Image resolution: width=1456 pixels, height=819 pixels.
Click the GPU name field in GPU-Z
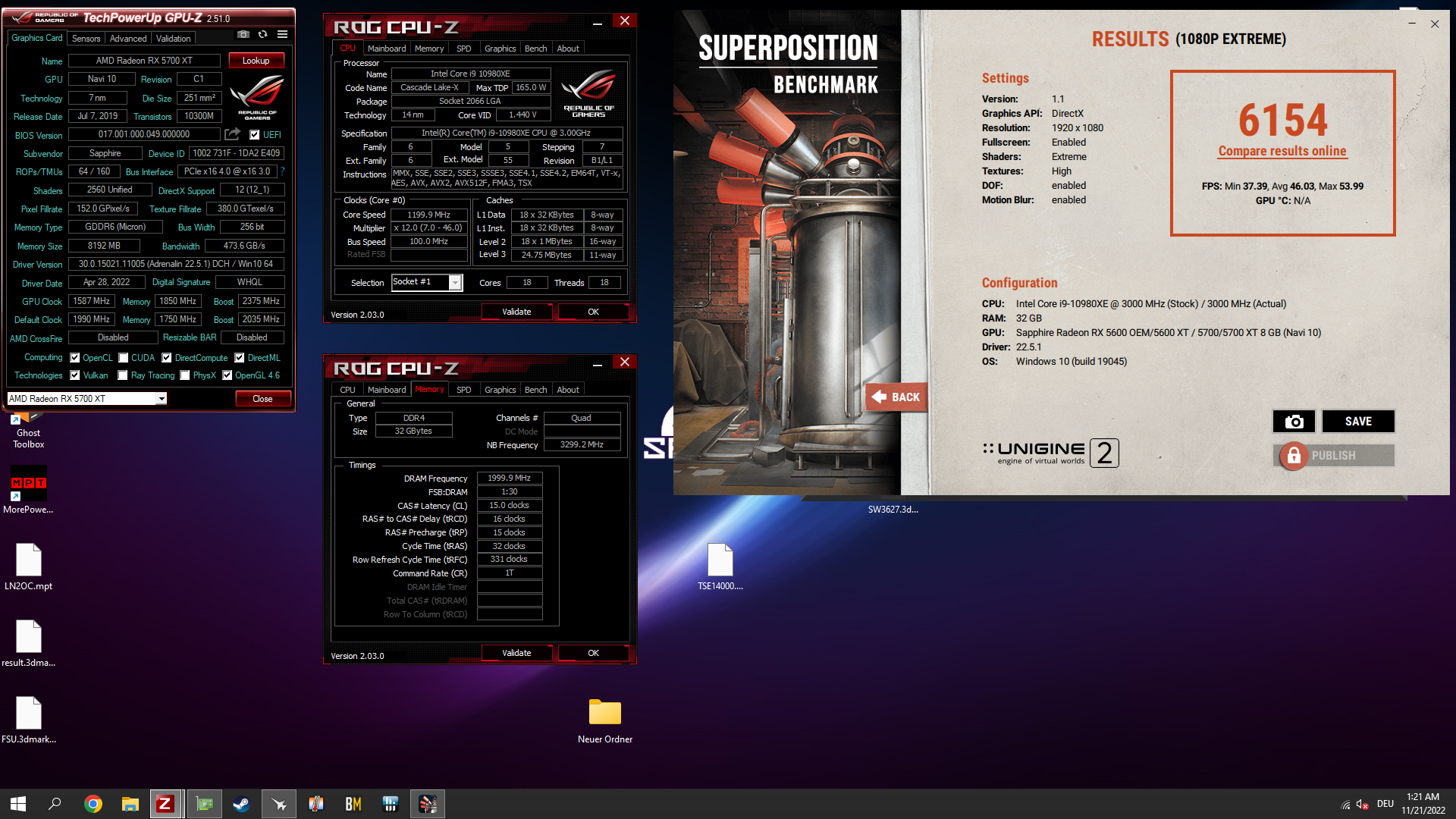pyautogui.click(x=144, y=60)
